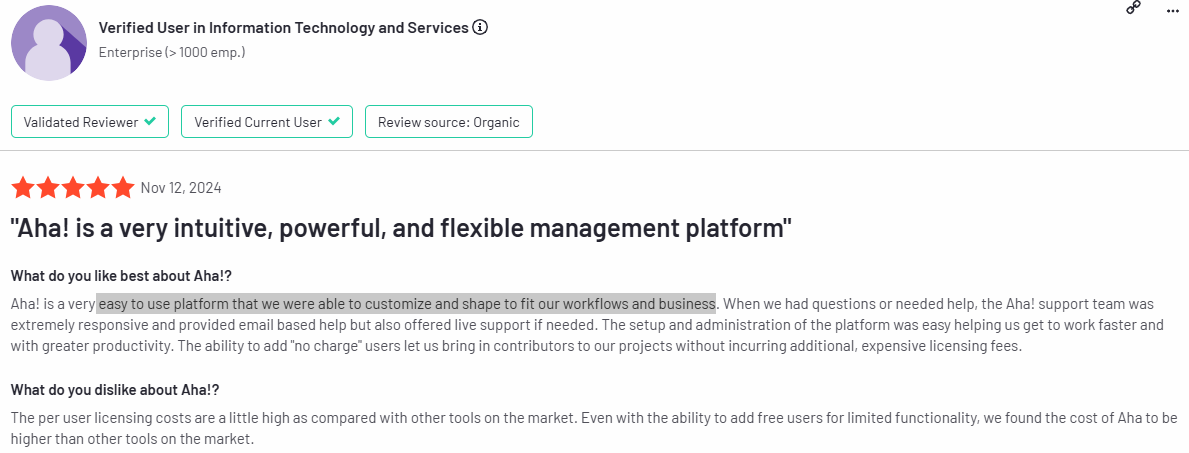Click the checkmark in Verified Current User badge
Viewport: 1189px width, 453px height.
[x=334, y=121]
